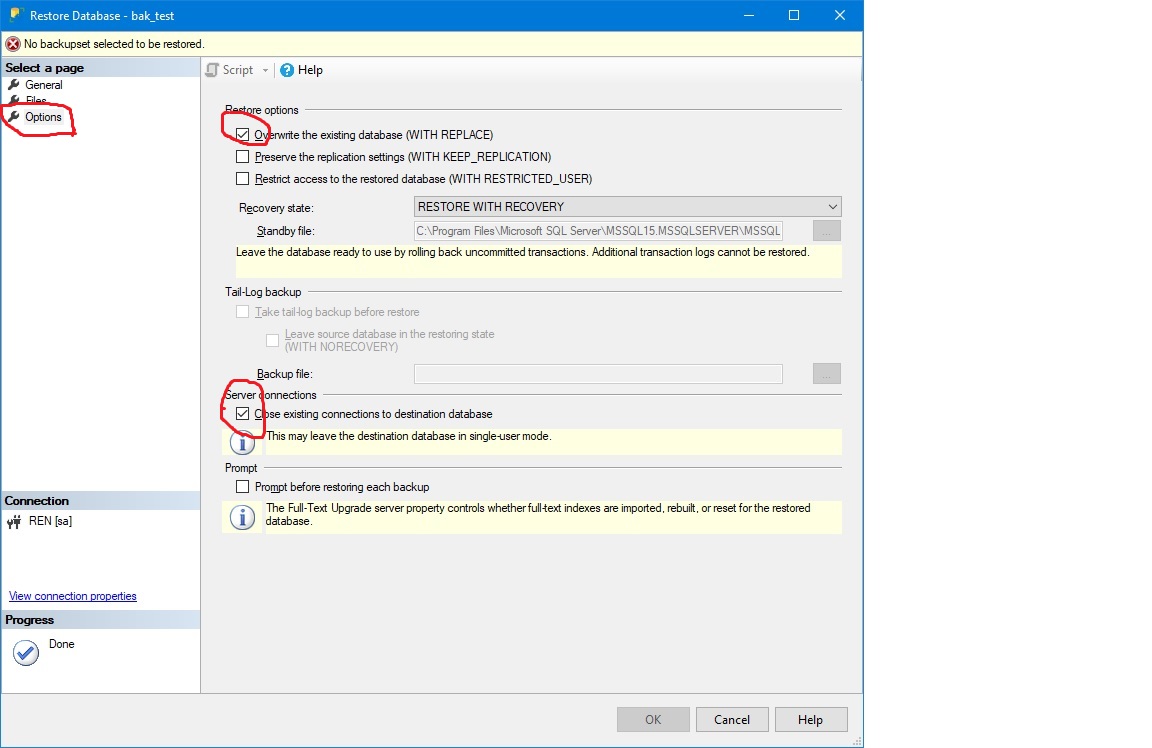The height and width of the screenshot is (748, 1152).
Task: Open Help from the toolbar
Action: pyautogui.click(x=301, y=70)
